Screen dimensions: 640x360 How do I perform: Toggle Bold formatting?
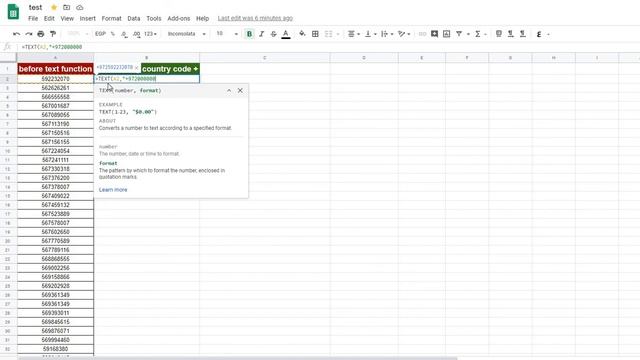[x=249, y=34]
